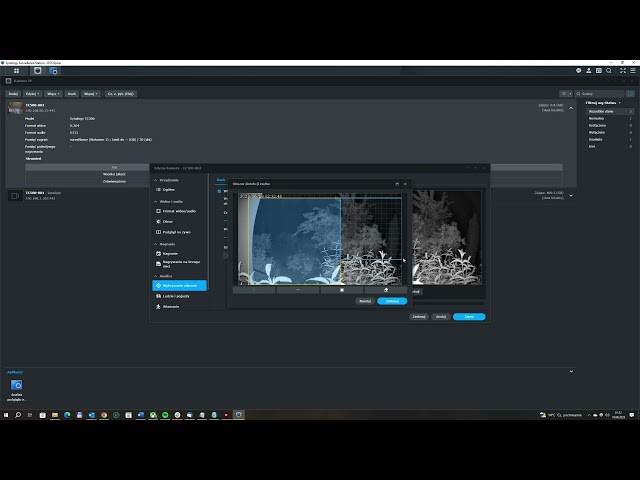Click the clear-all eraser tool button
Image resolution: width=640 pixels, height=480 pixels.
click(386, 290)
